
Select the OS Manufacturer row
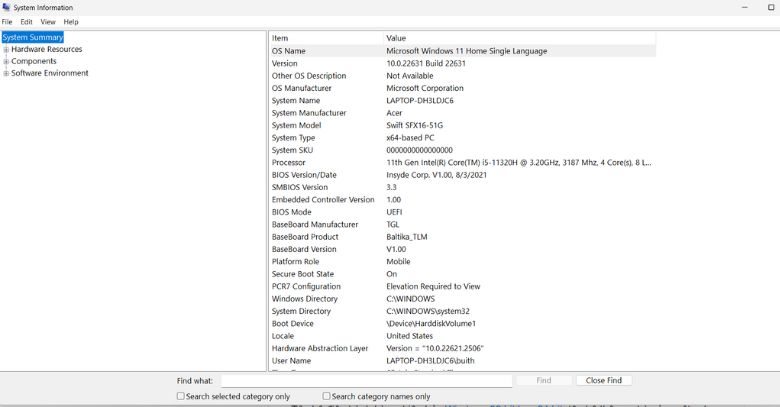[463, 88]
